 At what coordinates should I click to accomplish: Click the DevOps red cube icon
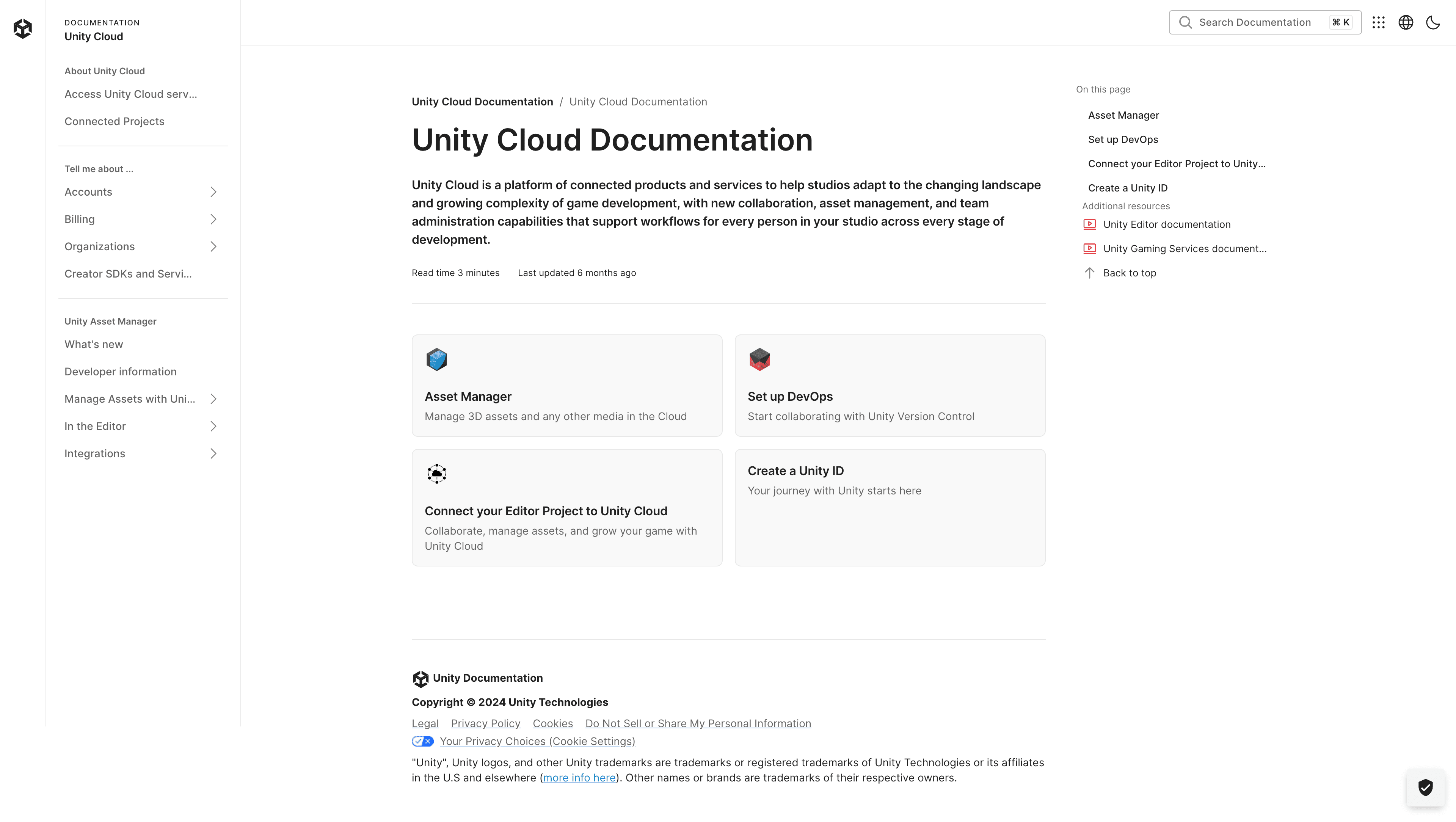click(x=759, y=359)
